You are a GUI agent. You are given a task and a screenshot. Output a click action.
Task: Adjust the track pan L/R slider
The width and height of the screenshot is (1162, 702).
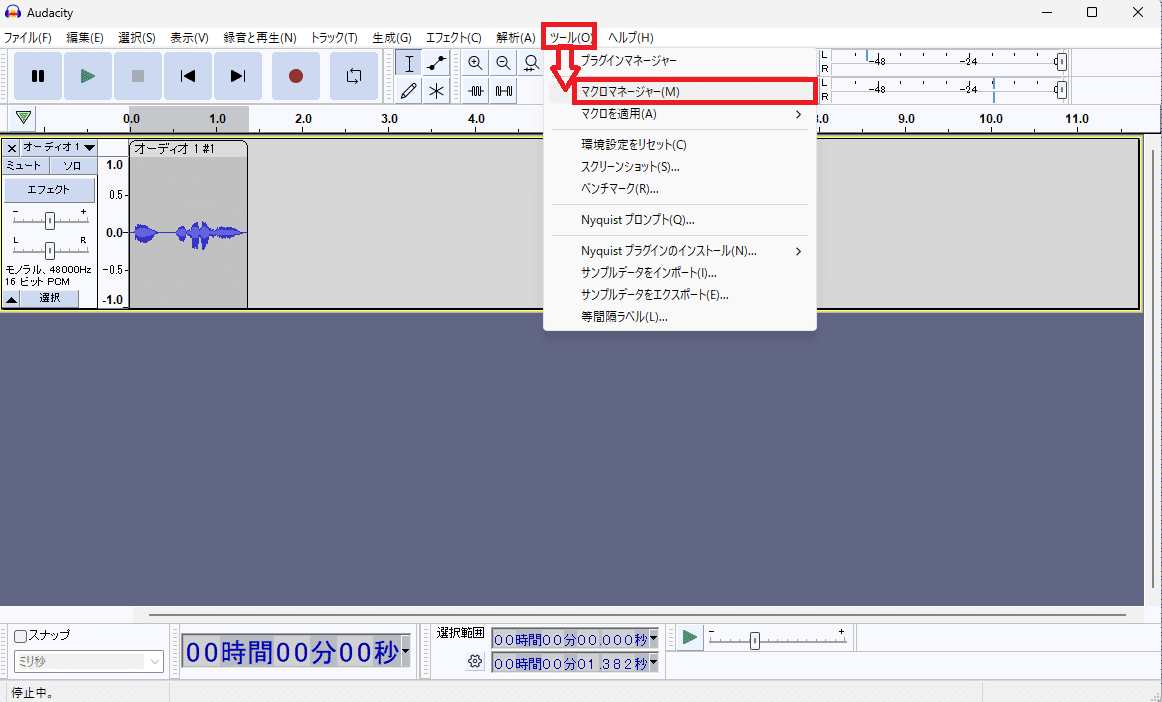(x=50, y=251)
